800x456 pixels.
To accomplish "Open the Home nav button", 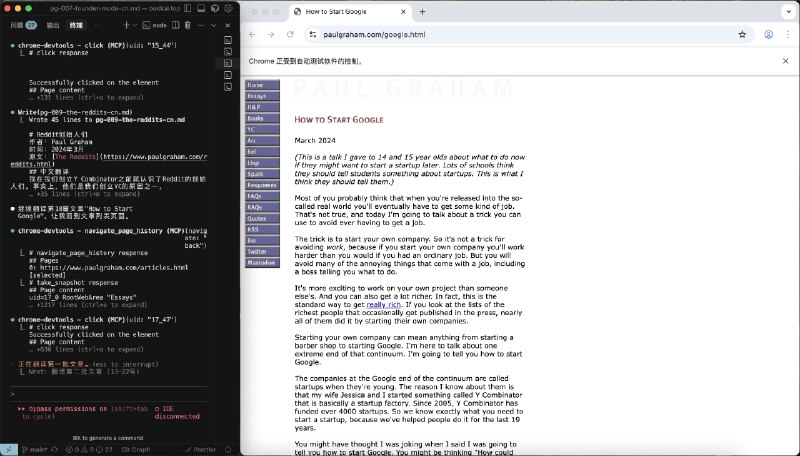I will (262, 85).
